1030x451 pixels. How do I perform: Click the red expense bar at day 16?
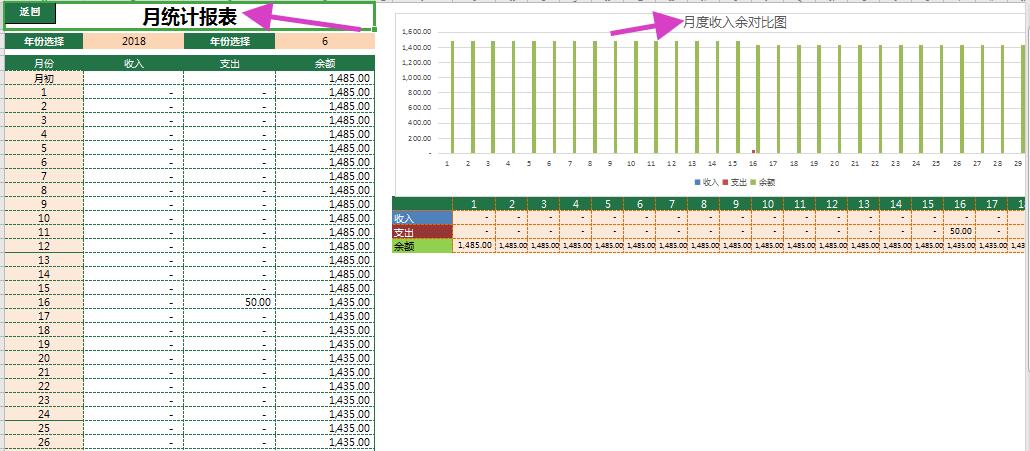(x=753, y=152)
